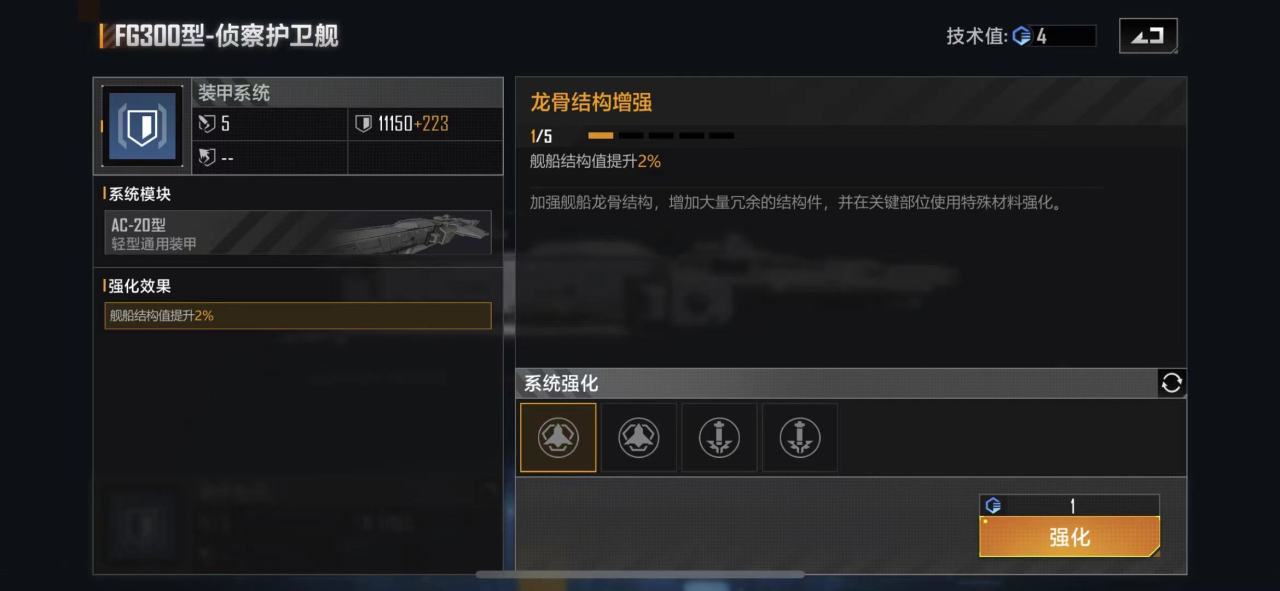Screen dimensions: 1280x591
Task: Tap the armor system shield icon
Action: tap(142, 126)
